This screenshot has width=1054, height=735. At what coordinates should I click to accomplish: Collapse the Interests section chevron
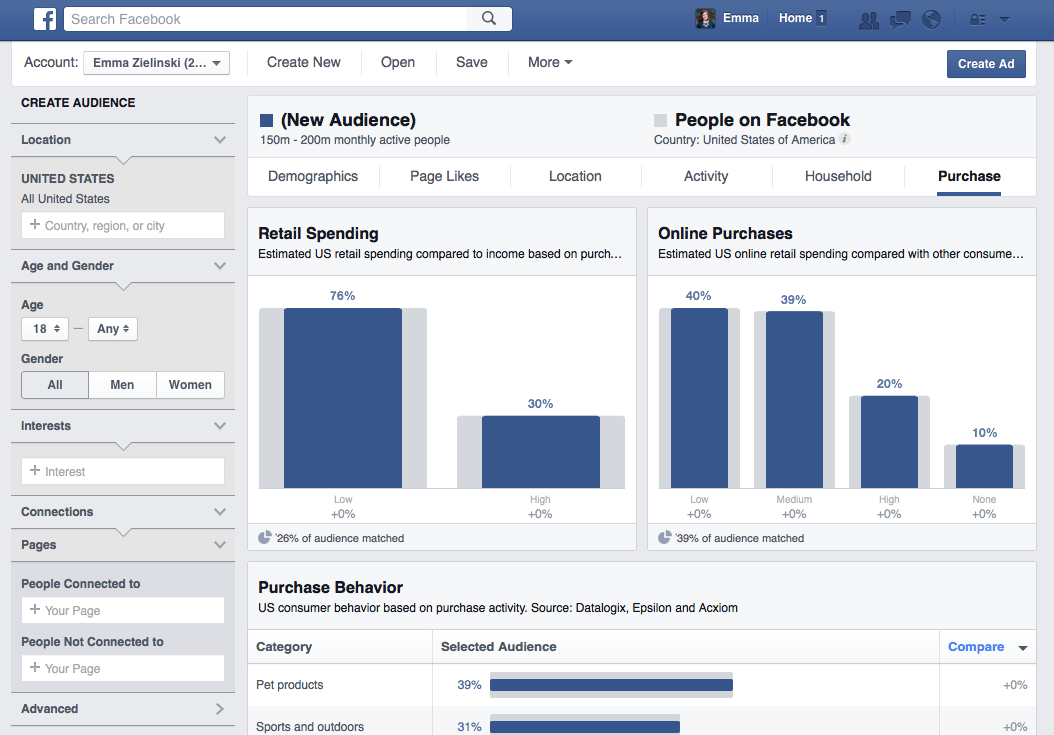pyautogui.click(x=220, y=426)
